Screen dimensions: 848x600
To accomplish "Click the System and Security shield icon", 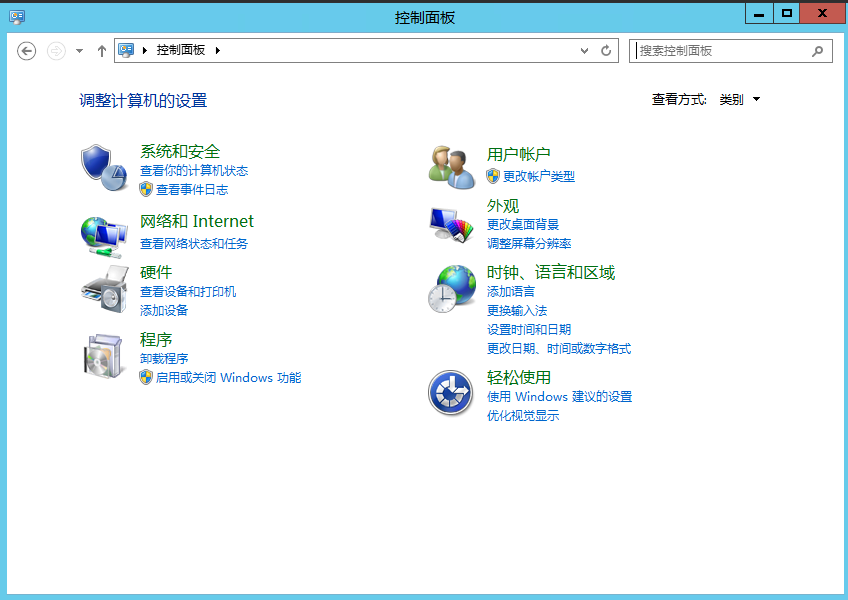I will coord(104,165).
